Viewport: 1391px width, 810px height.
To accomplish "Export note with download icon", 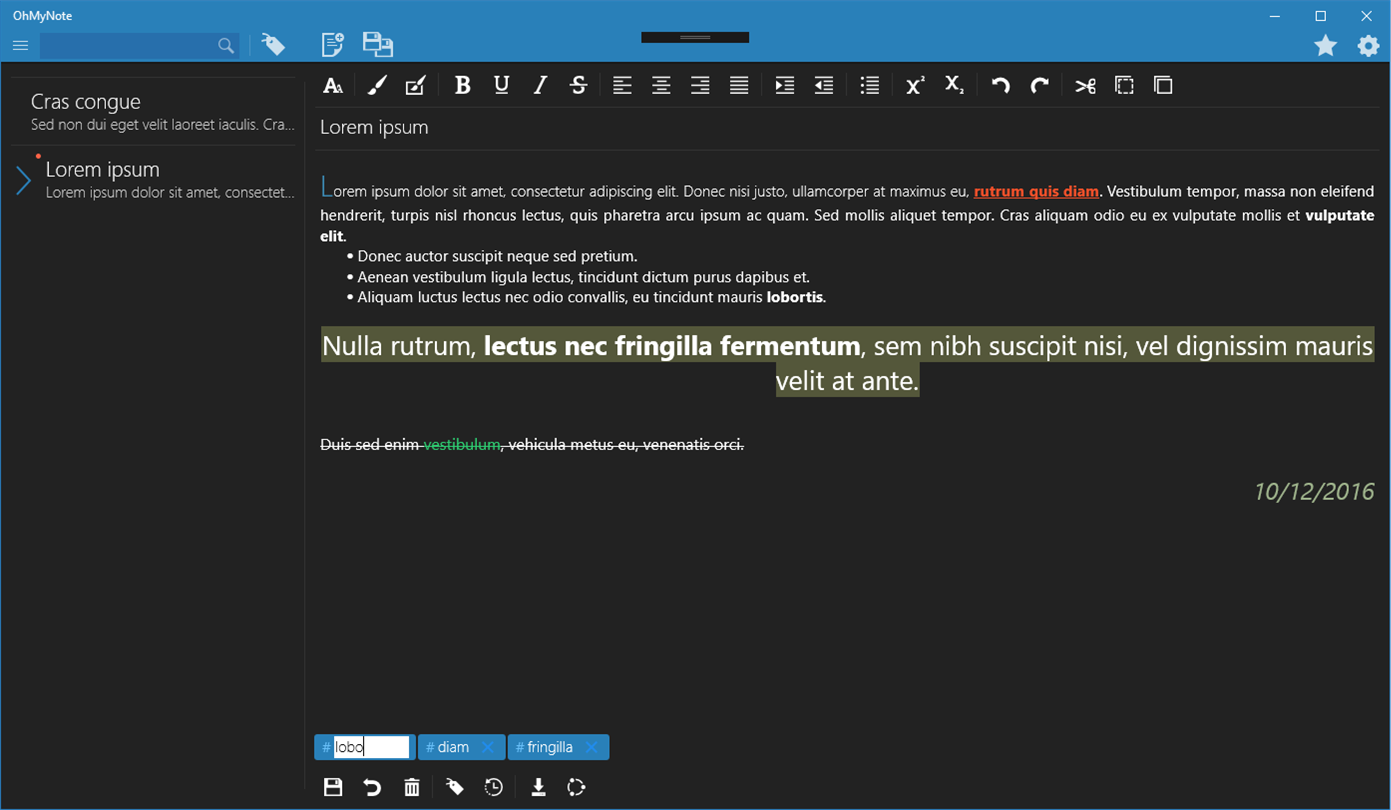I will click(x=538, y=787).
